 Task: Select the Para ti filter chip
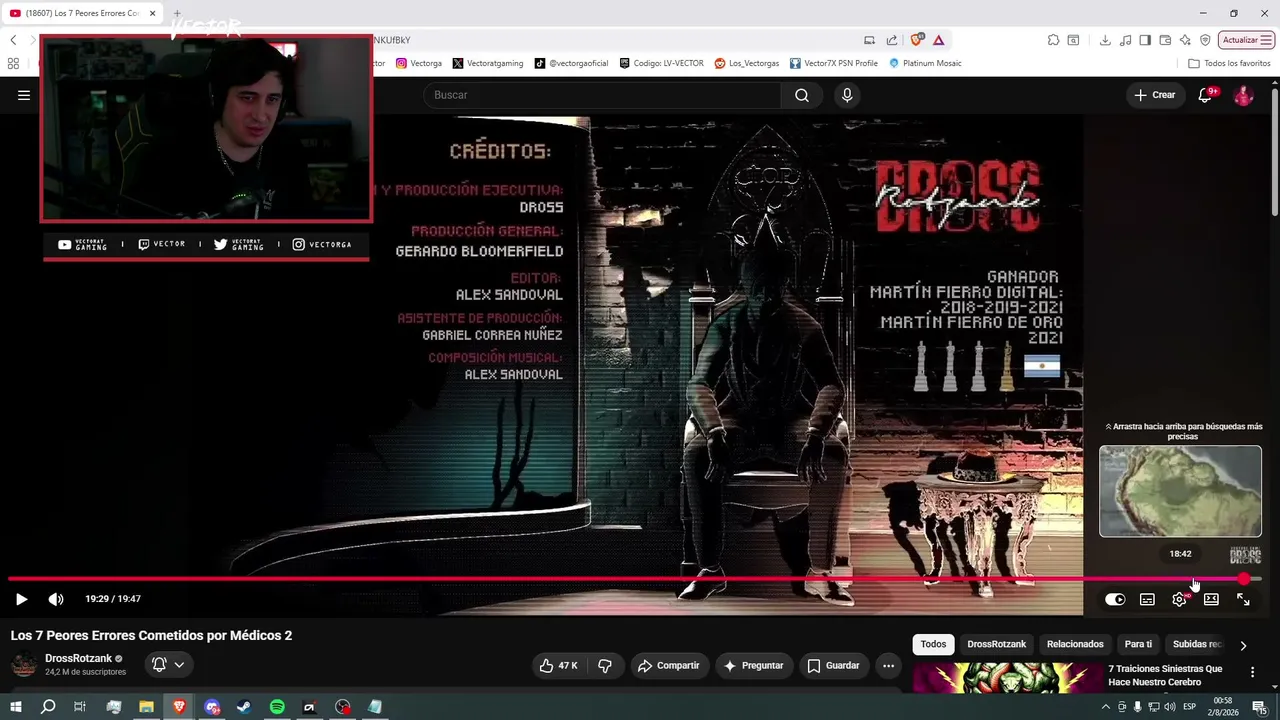click(1138, 644)
